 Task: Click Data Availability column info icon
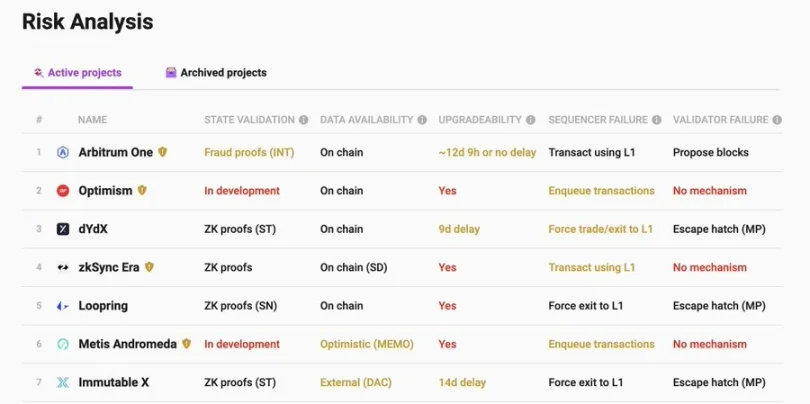click(422, 120)
